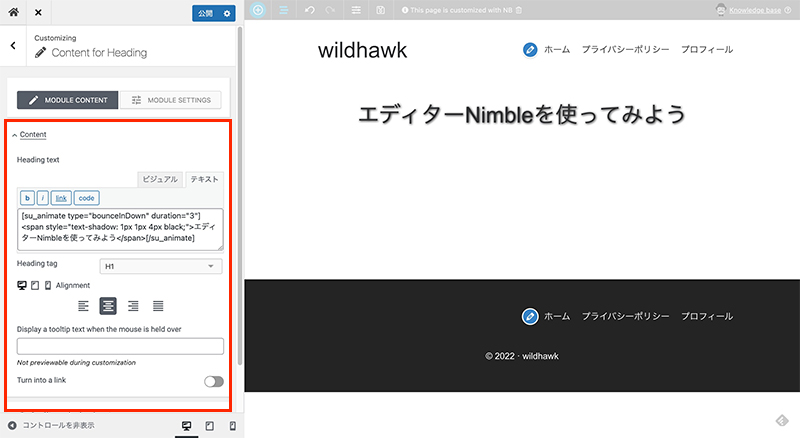Click the blue pencil icon beside header menu
800x438 pixels.
530,49
